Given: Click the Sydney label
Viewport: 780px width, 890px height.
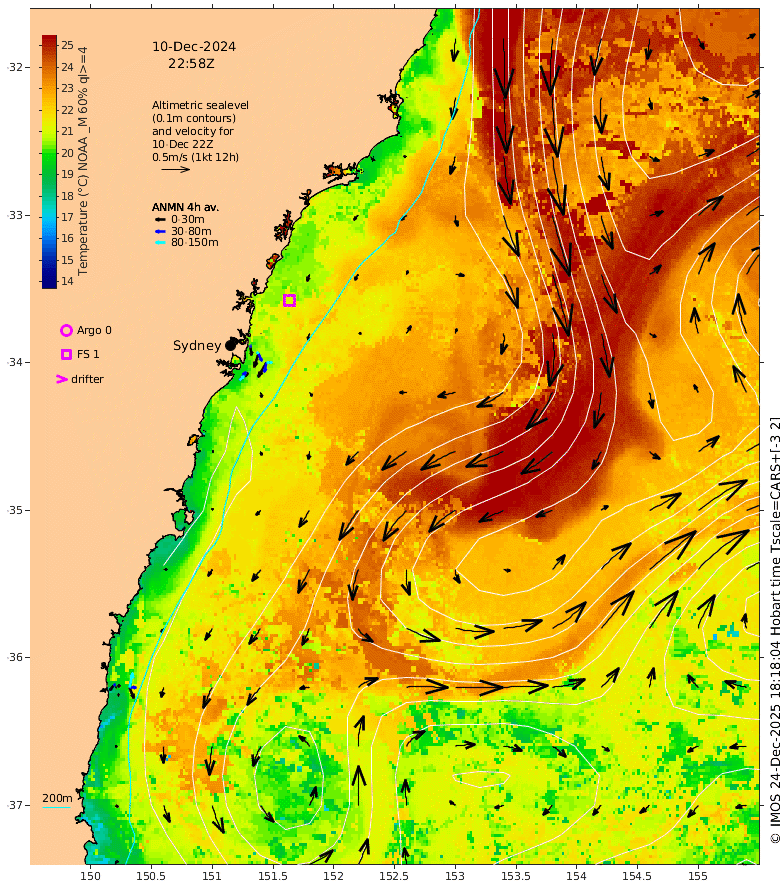Looking at the screenshot, I should pyautogui.click(x=197, y=346).
